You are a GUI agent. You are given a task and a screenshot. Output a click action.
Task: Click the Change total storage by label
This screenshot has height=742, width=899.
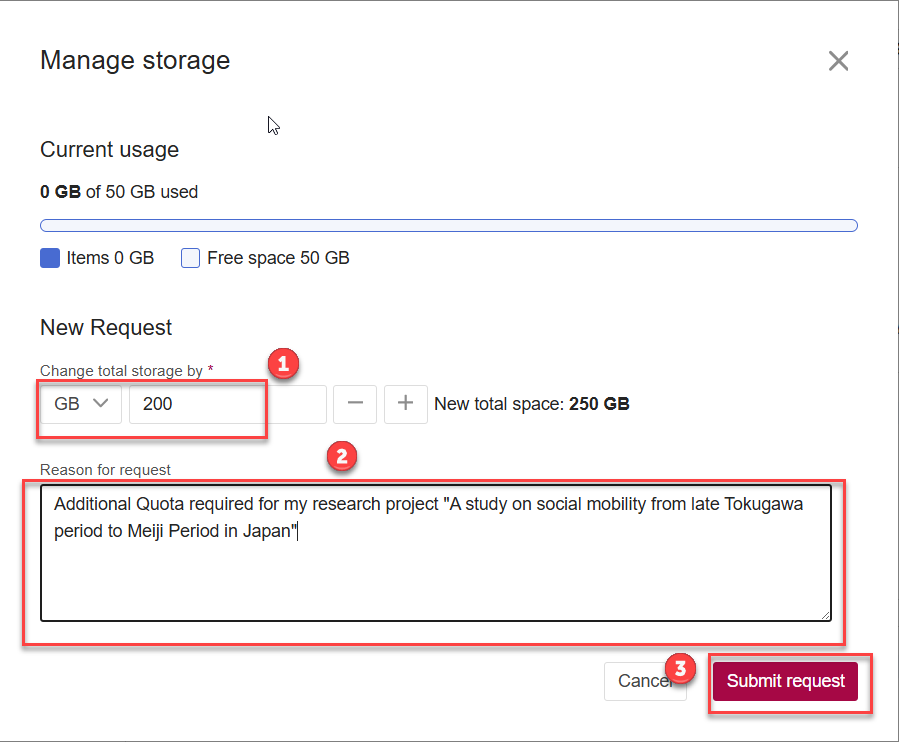coord(121,371)
